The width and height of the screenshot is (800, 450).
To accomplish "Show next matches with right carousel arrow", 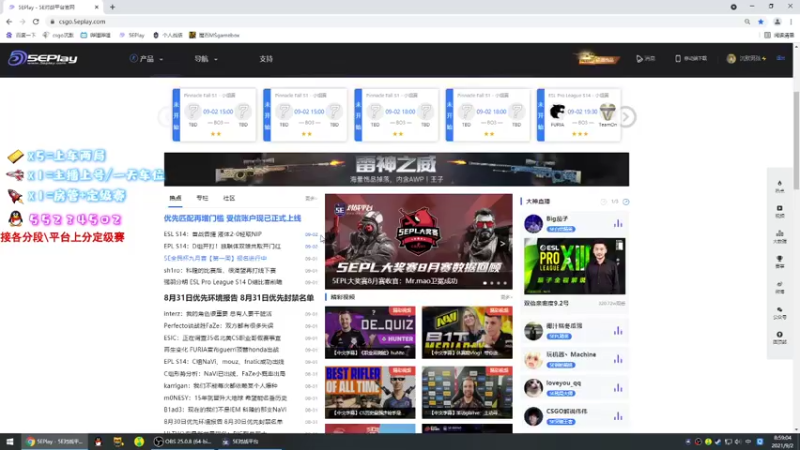I will (627, 117).
